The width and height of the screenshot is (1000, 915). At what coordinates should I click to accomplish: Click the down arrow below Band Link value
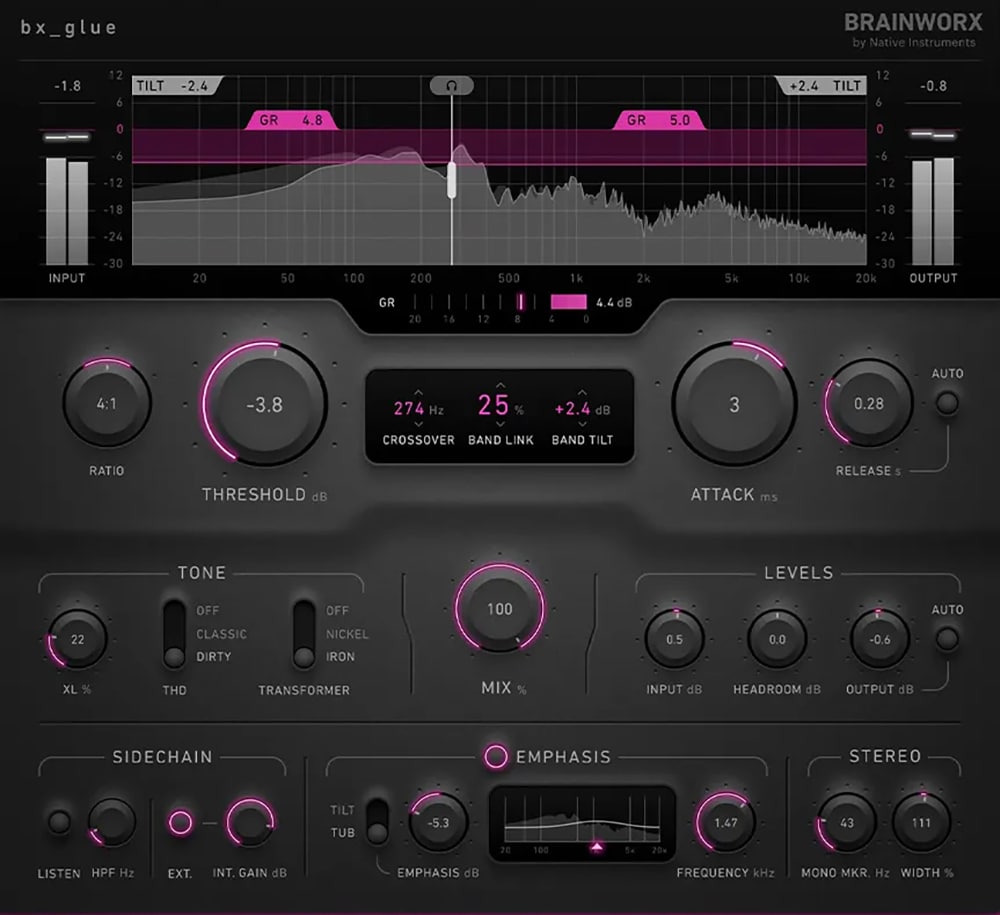tap(500, 426)
